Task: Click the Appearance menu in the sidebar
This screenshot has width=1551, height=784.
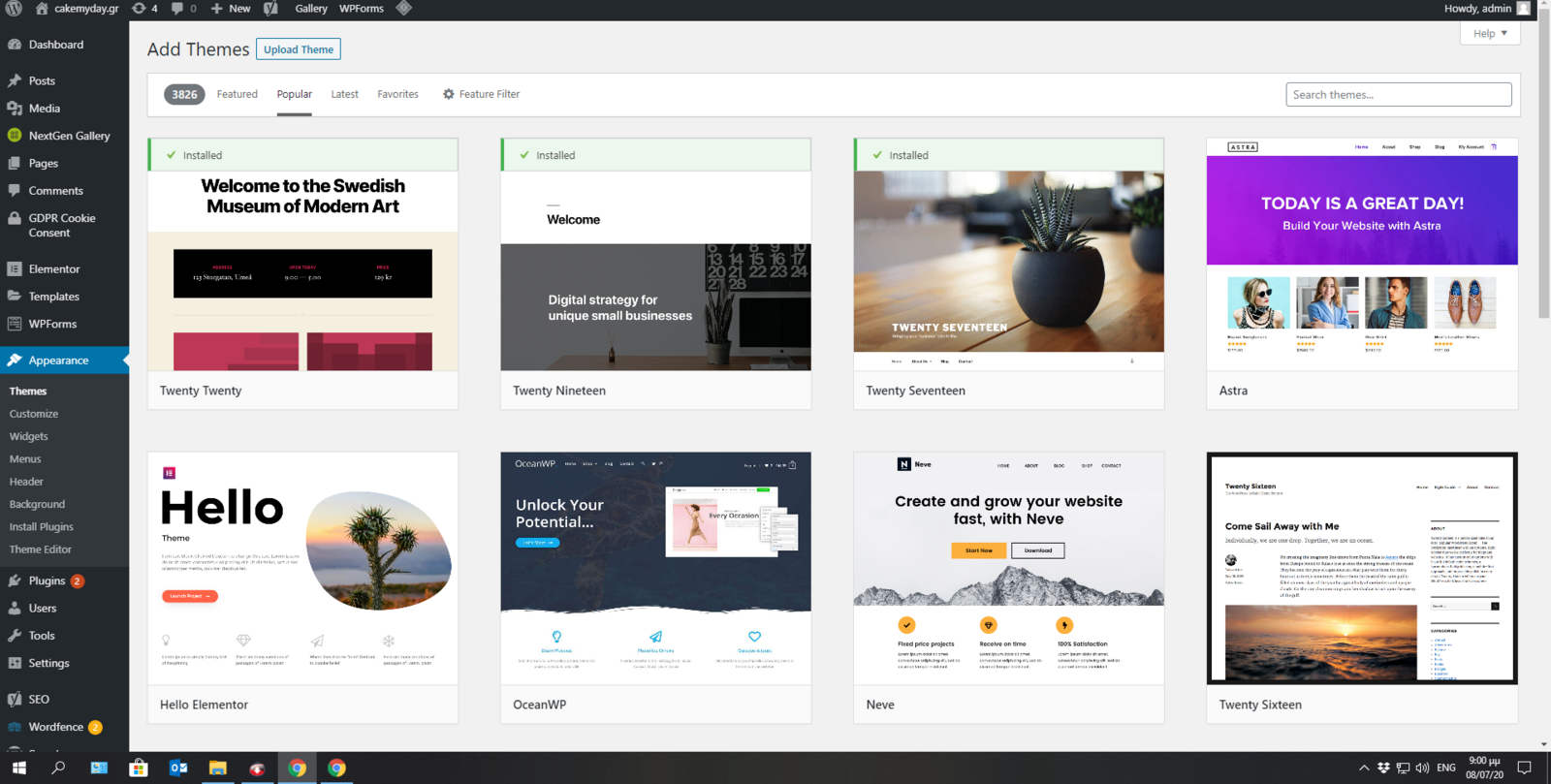Action: (64, 361)
